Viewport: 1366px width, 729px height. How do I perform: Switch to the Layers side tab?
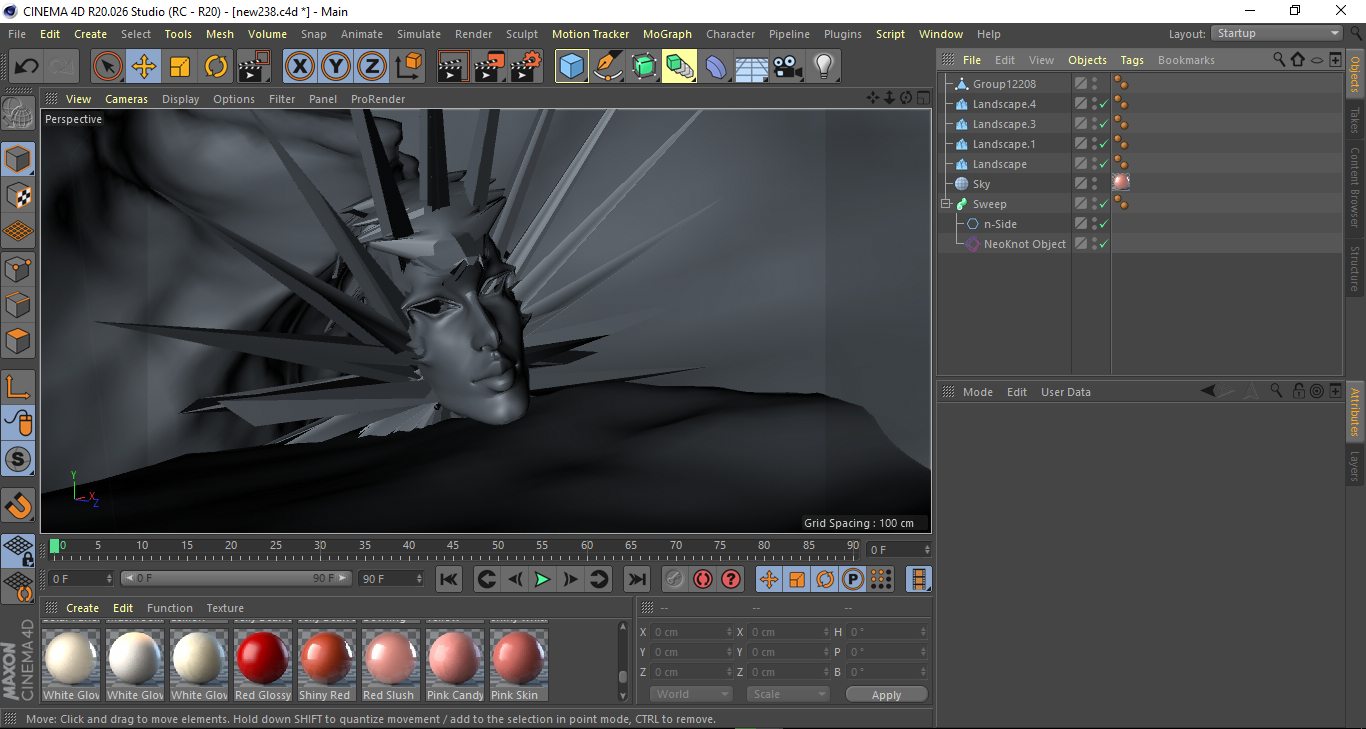[x=1355, y=465]
